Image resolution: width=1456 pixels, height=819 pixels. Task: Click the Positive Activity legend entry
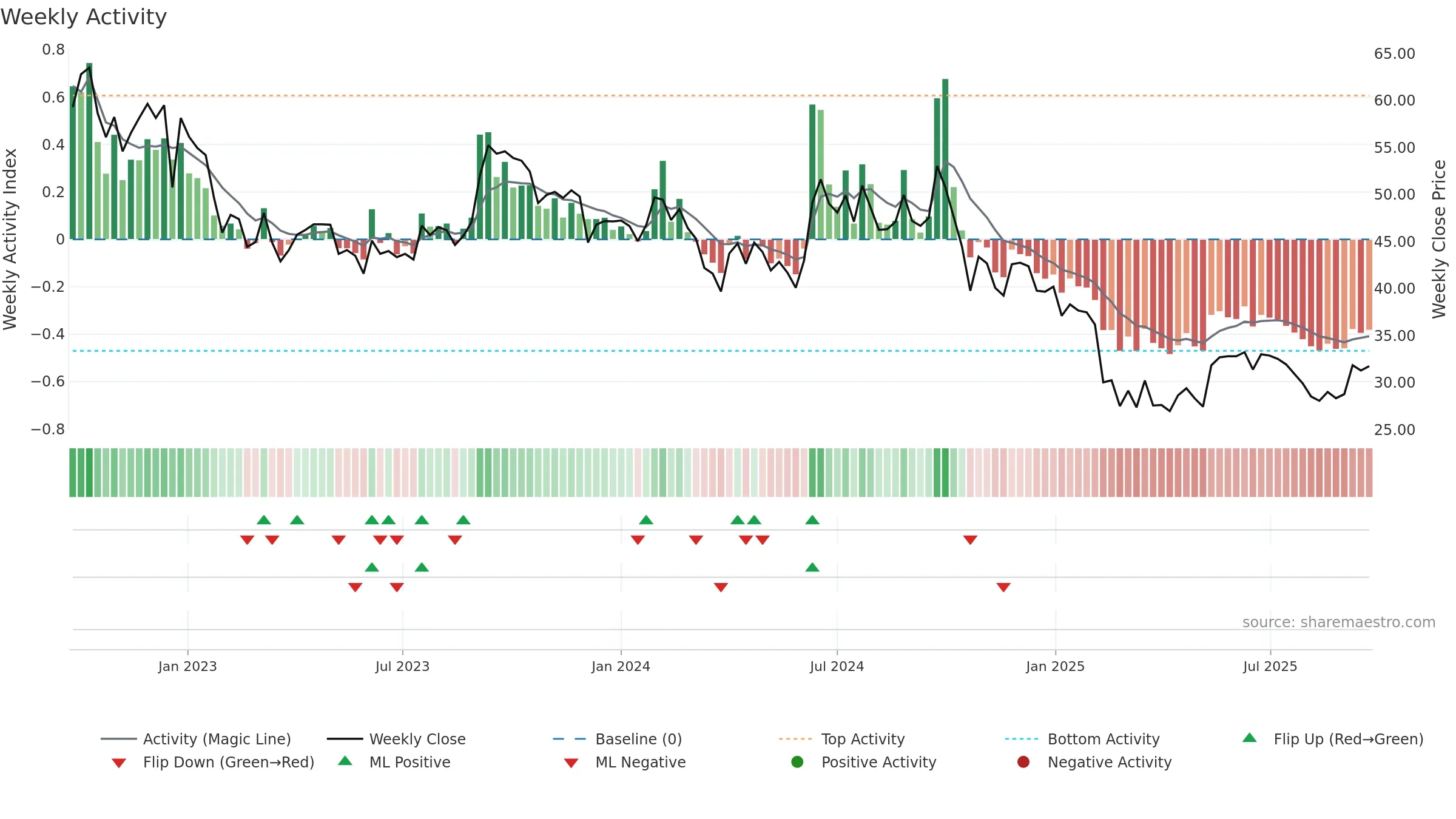[864, 762]
